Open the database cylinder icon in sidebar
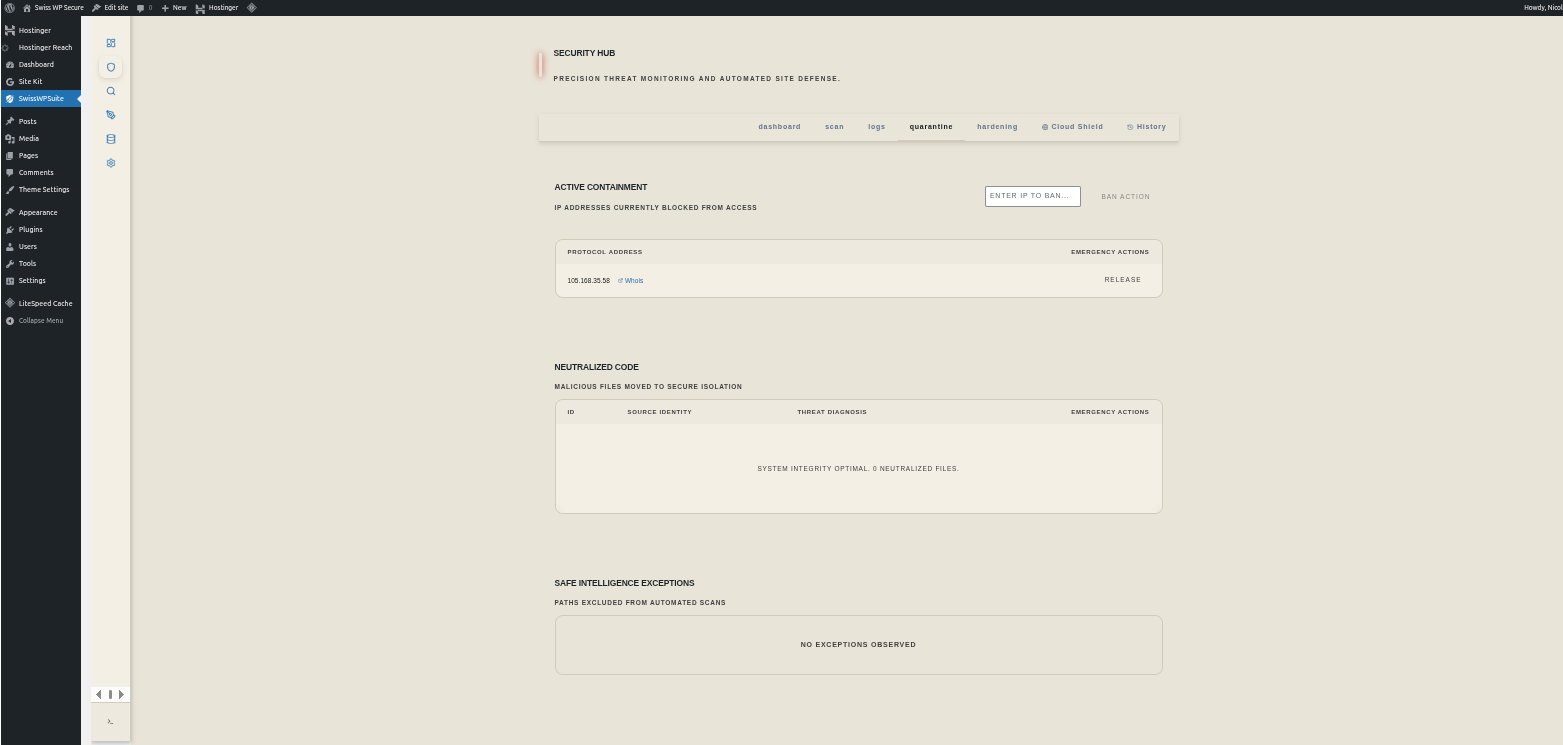The image size is (1563, 745). (x=111, y=139)
